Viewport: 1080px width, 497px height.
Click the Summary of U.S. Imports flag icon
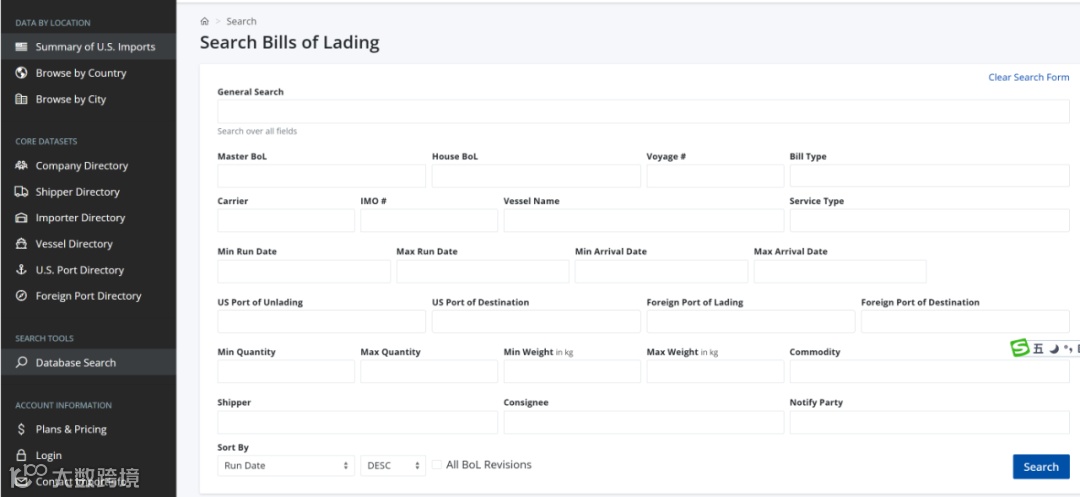(21, 47)
